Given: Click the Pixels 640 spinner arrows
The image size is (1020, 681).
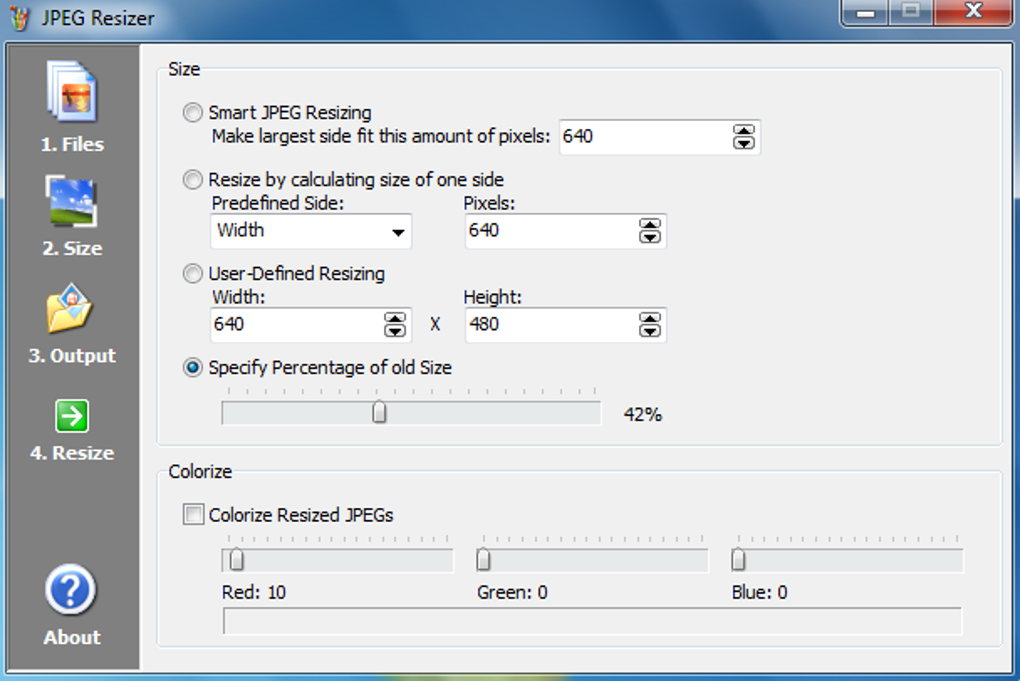Looking at the screenshot, I should click(x=650, y=231).
